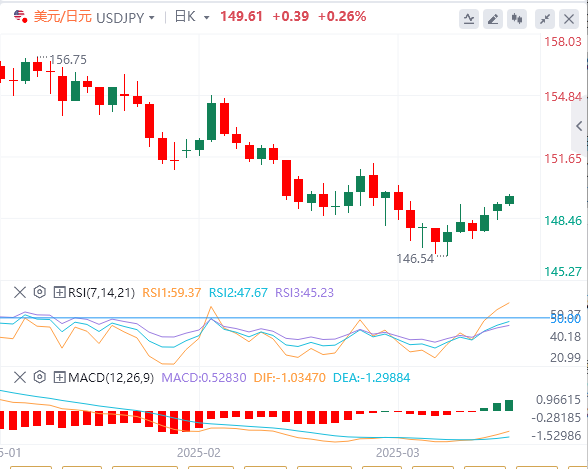Click the 0.96615 MACD axis label
The width and height of the screenshot is (588, 469).
tap(558, 400)
